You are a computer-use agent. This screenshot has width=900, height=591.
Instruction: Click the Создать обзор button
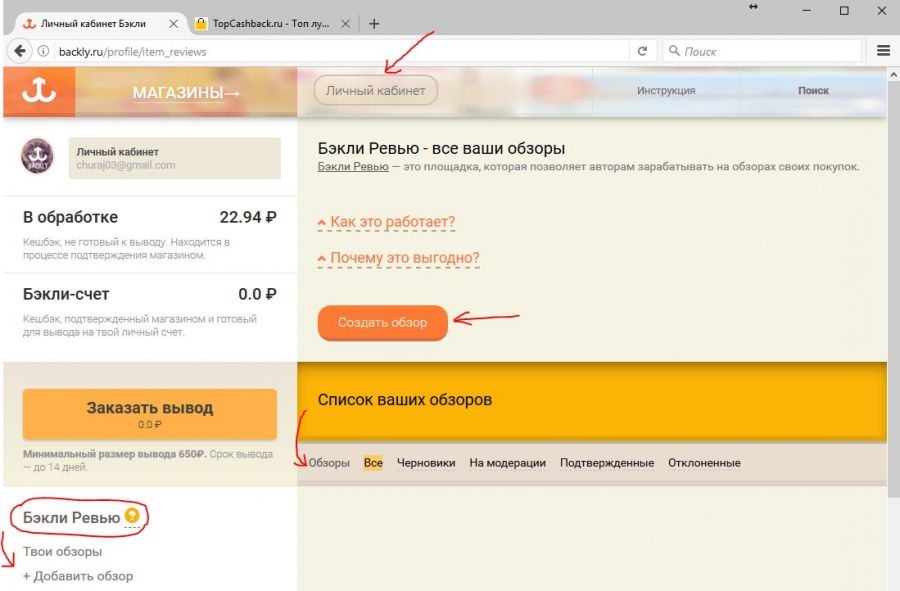pyautogui.click(x=382, y=322)
